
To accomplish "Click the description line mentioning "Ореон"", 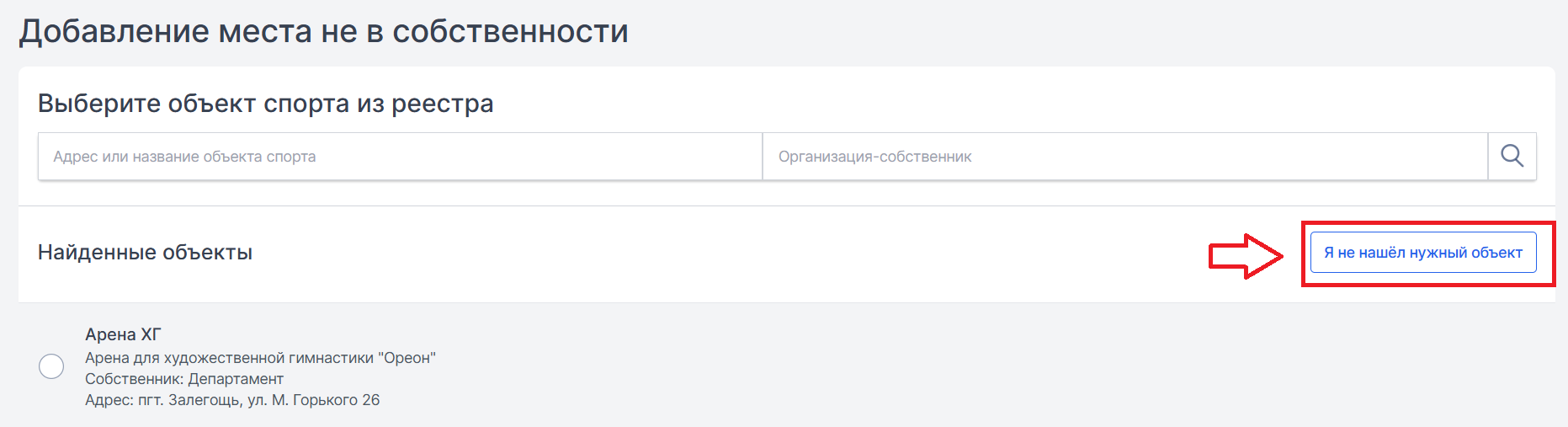I will [x=260, y=358].
